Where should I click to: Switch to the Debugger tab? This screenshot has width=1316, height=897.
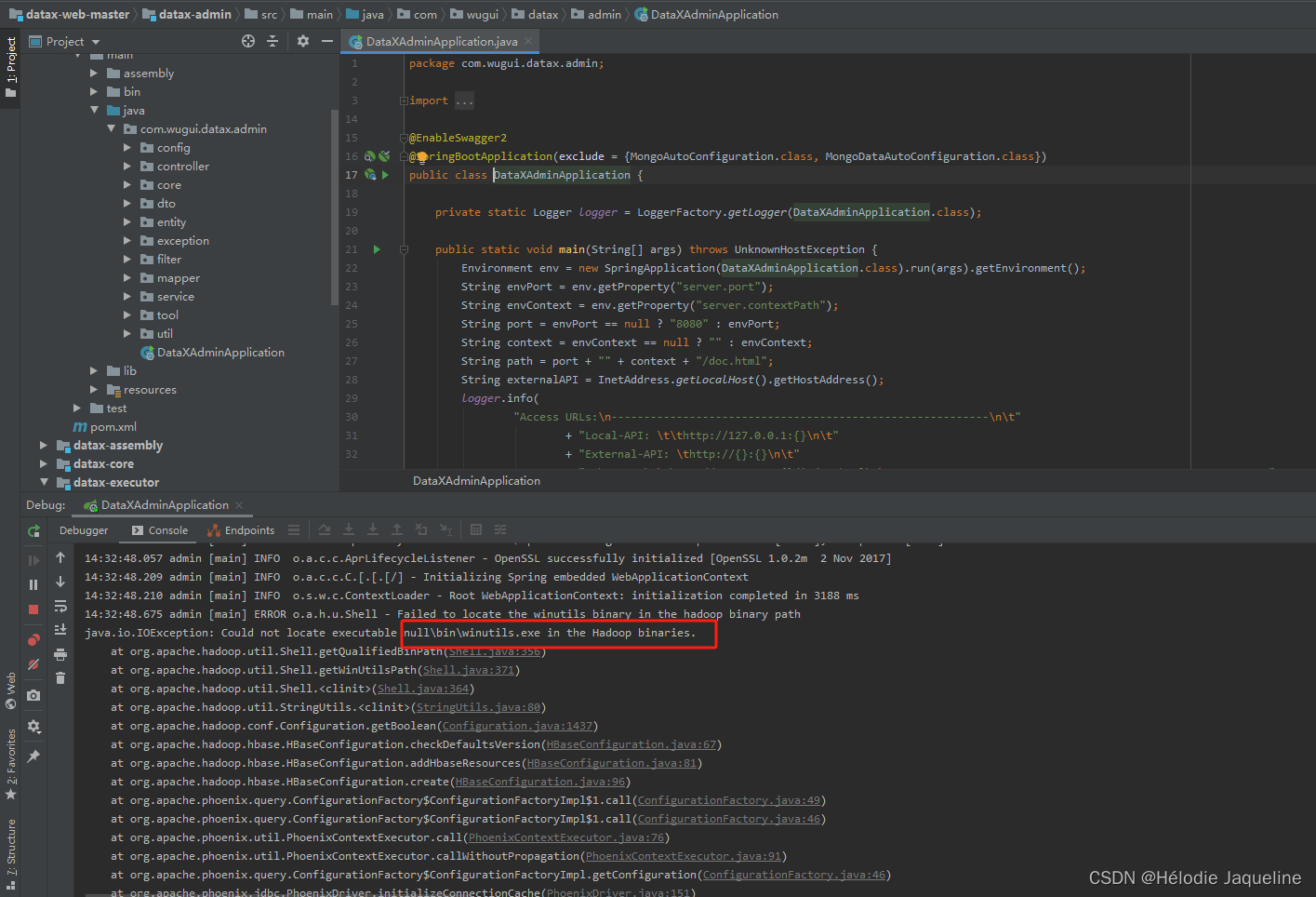tap(84, 530)
